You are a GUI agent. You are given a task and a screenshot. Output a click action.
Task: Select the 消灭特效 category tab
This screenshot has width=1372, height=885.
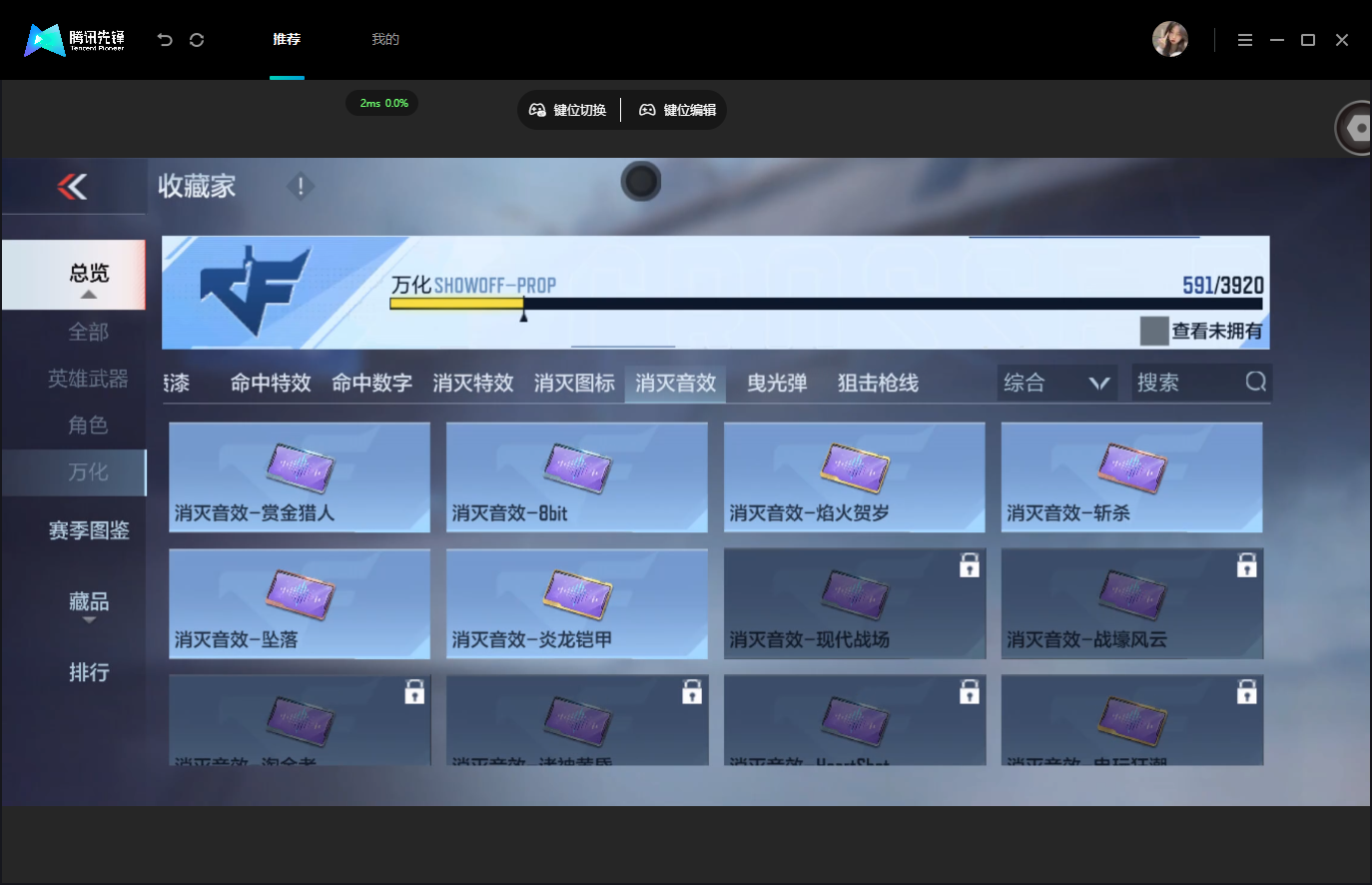(x=473, y=383)
